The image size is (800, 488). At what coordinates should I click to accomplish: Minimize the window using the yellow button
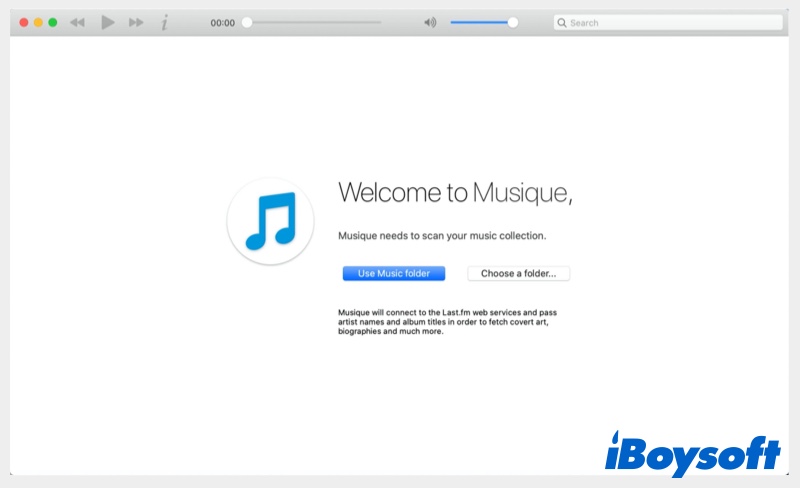38,22
